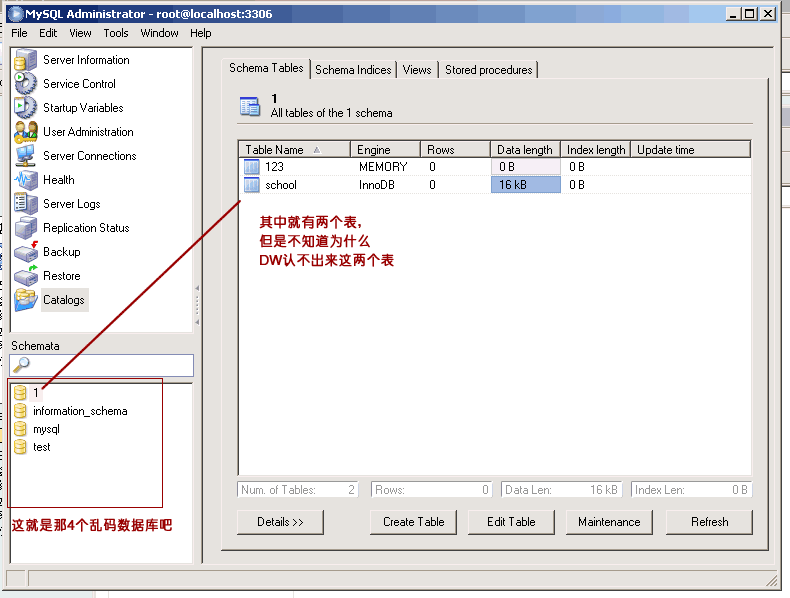Select the mysql database icon
The height and width of the screenshot is (598, 790).
(20, 429)
